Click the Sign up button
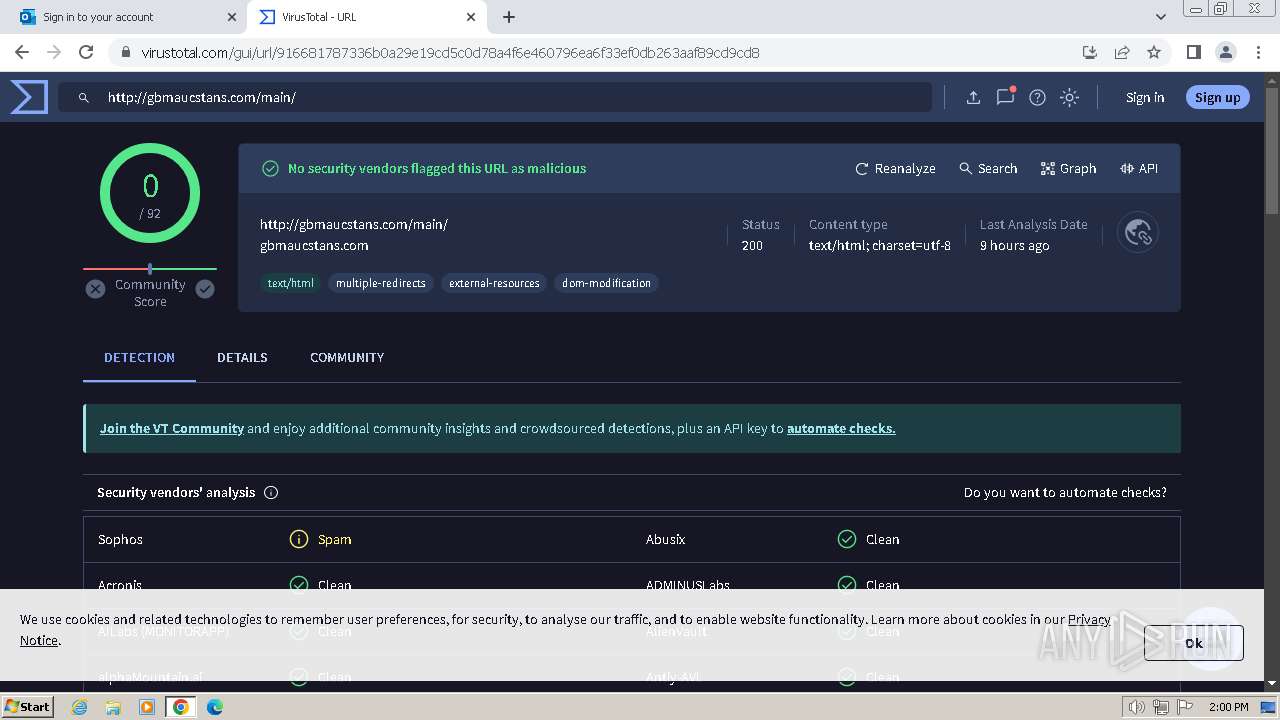Screen dimensions: 1280x720 (x=1217, y=97)
